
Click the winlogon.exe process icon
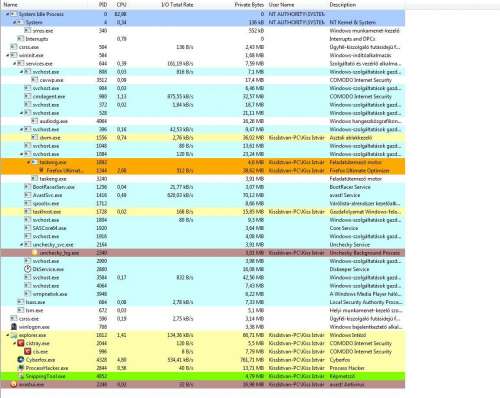click(14, 327)
